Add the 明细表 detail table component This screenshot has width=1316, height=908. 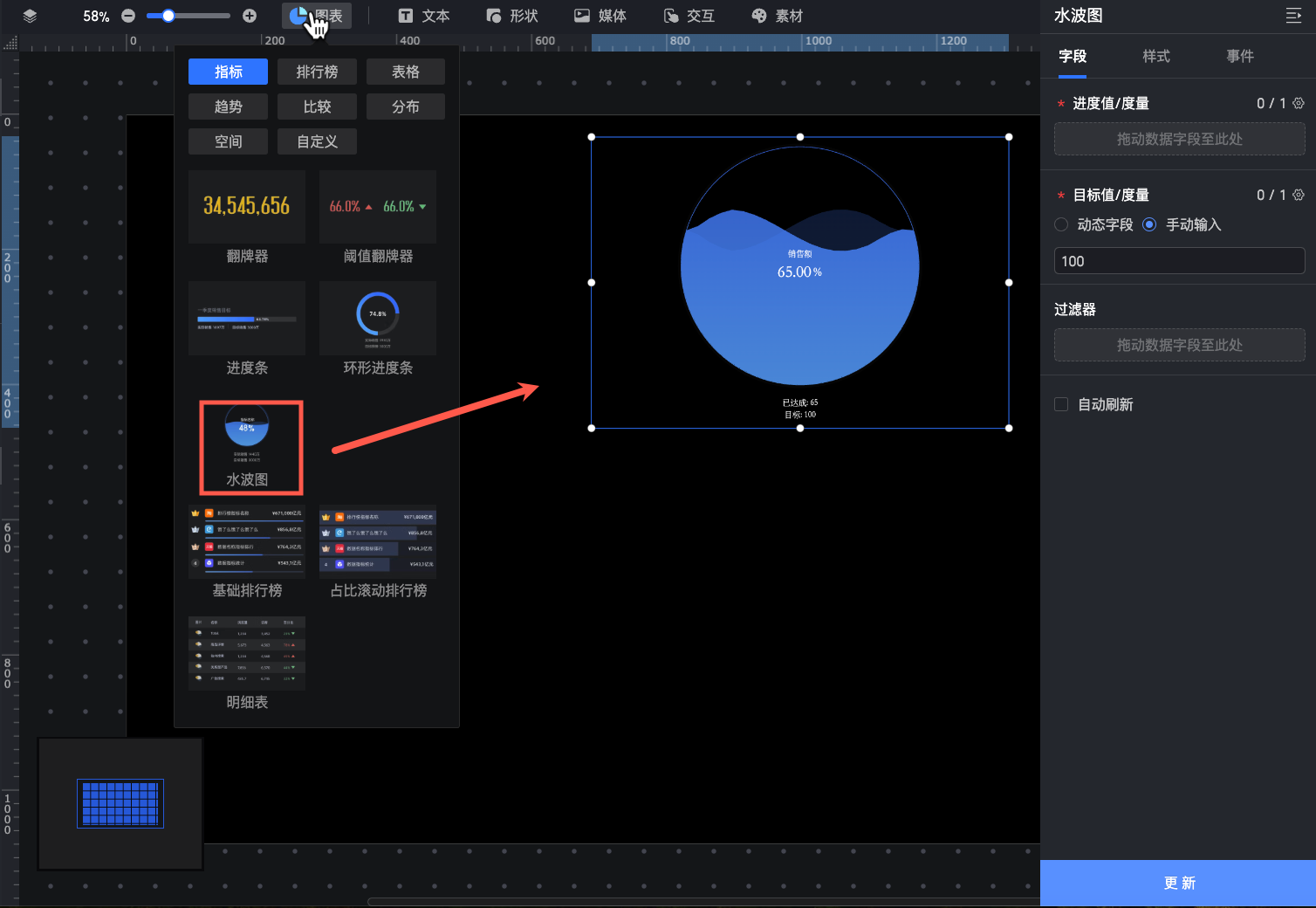pos(247,664)
